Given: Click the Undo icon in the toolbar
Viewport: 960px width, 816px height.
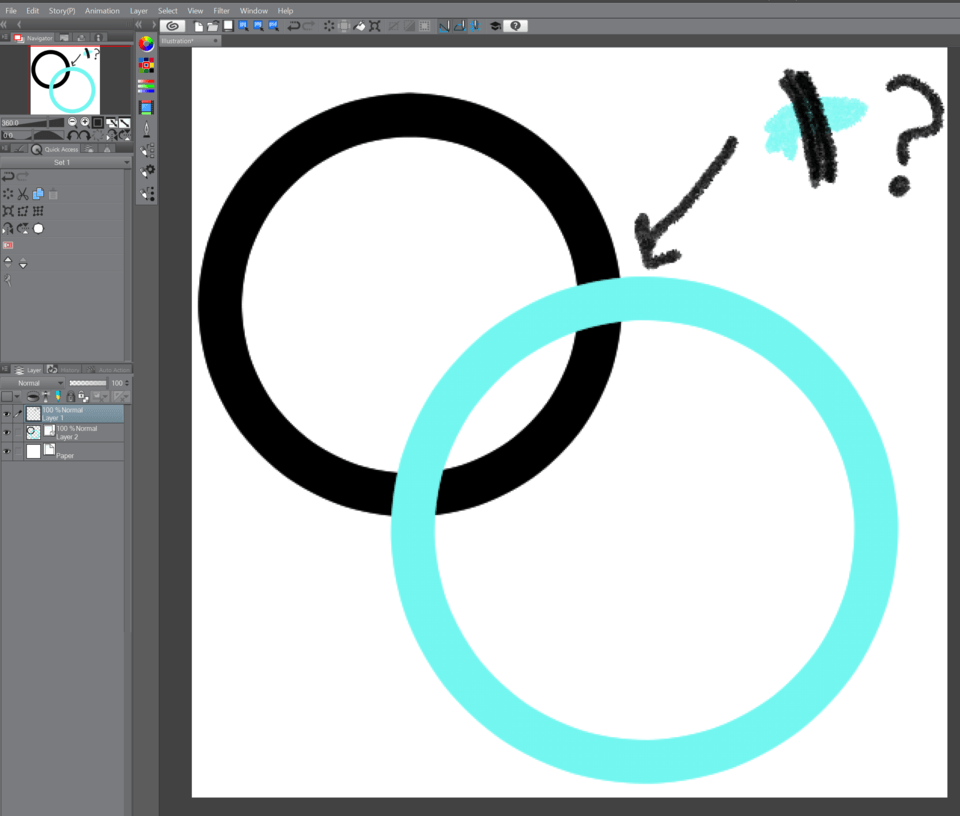Looking at the screenshot, I should 294,26.
